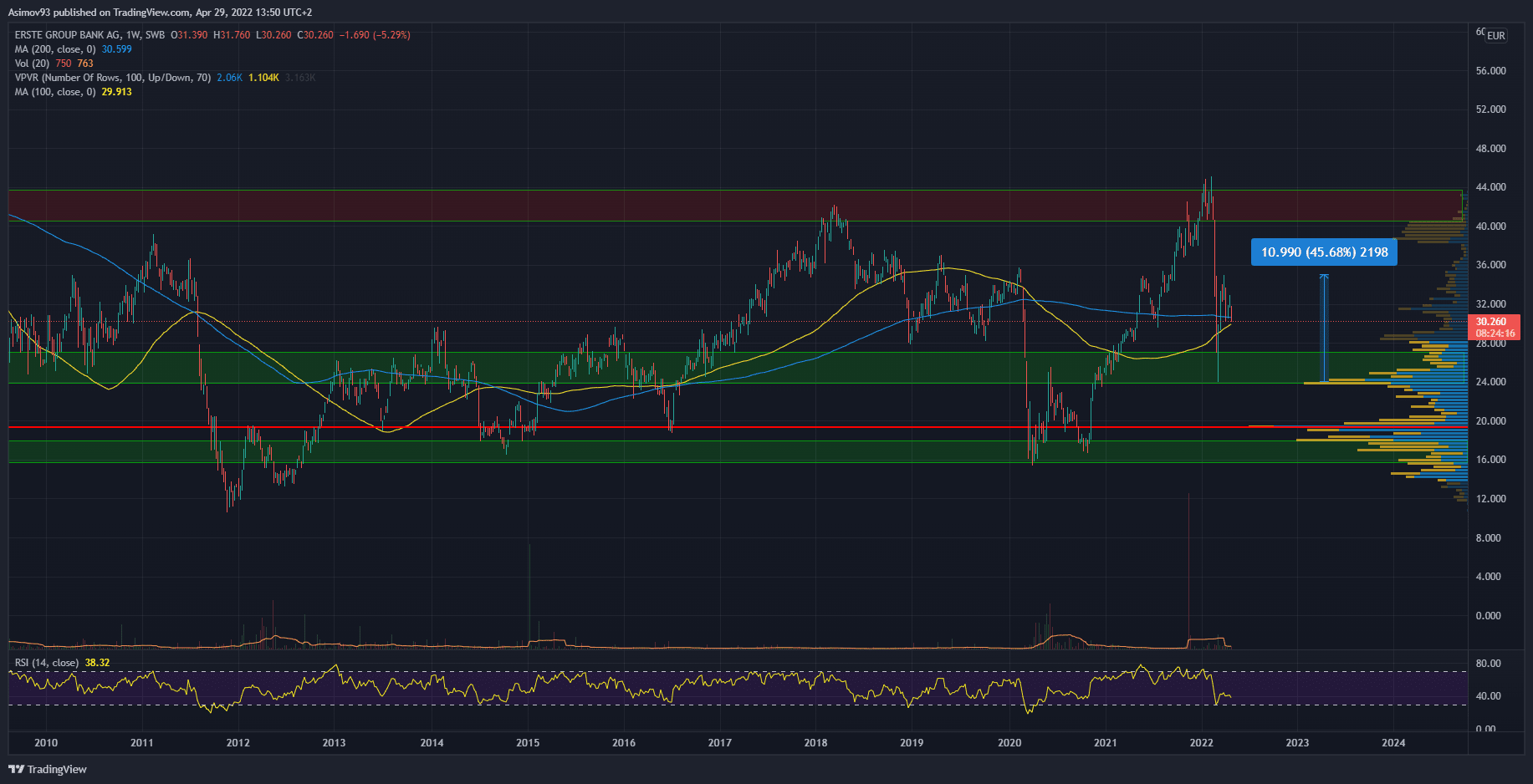1533x784 pixels.
Task: Click the blue measurement arrow on chart
Action: click(1323, 328)
